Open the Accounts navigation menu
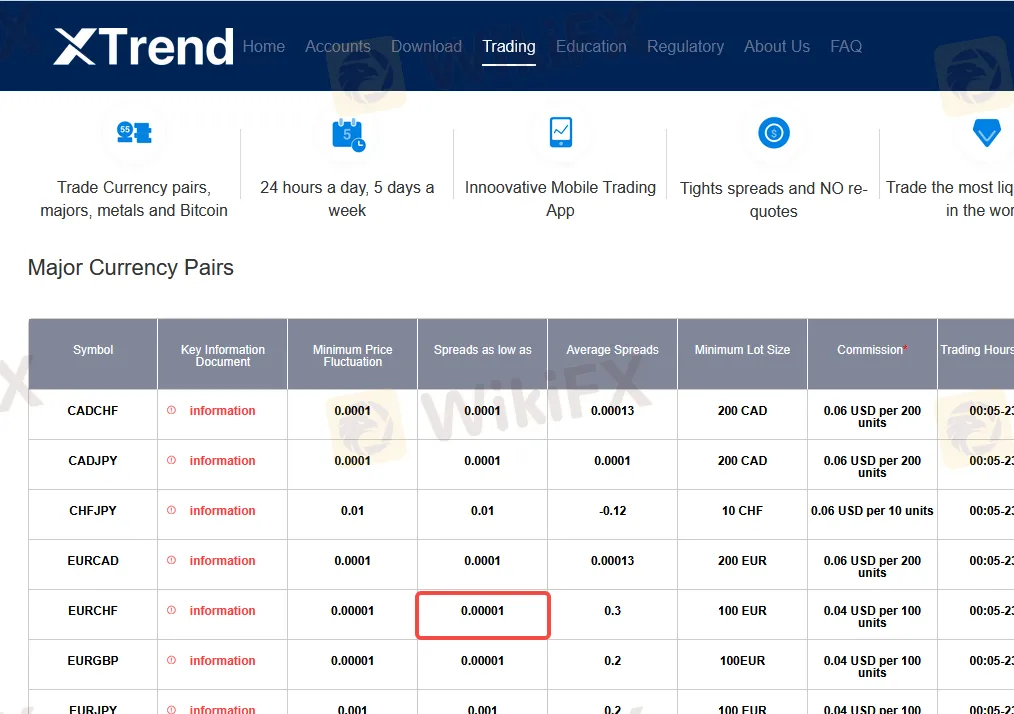1014x714 pixels. (337, 46)
